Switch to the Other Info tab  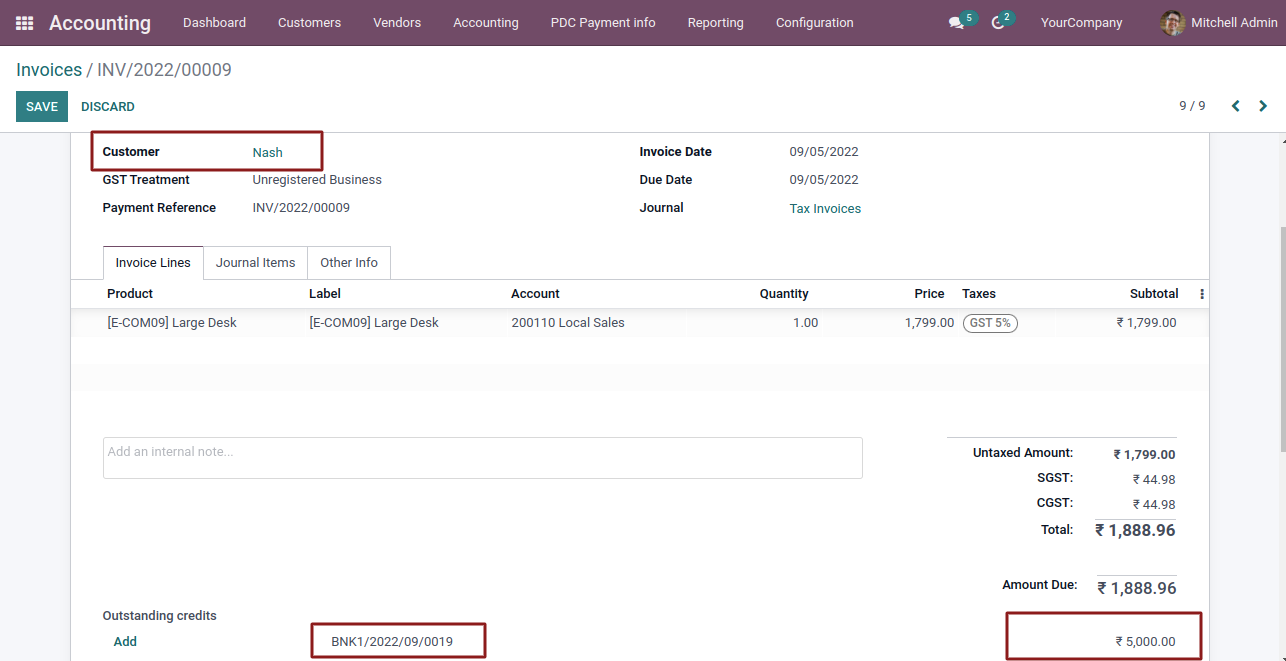[349, 263]
